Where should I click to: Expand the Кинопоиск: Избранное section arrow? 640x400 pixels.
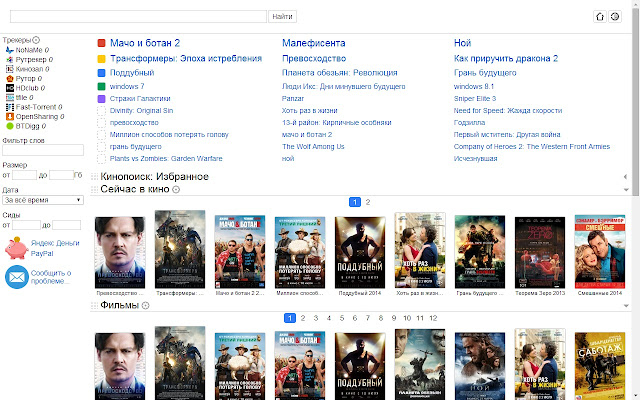[x=625, y=177]
